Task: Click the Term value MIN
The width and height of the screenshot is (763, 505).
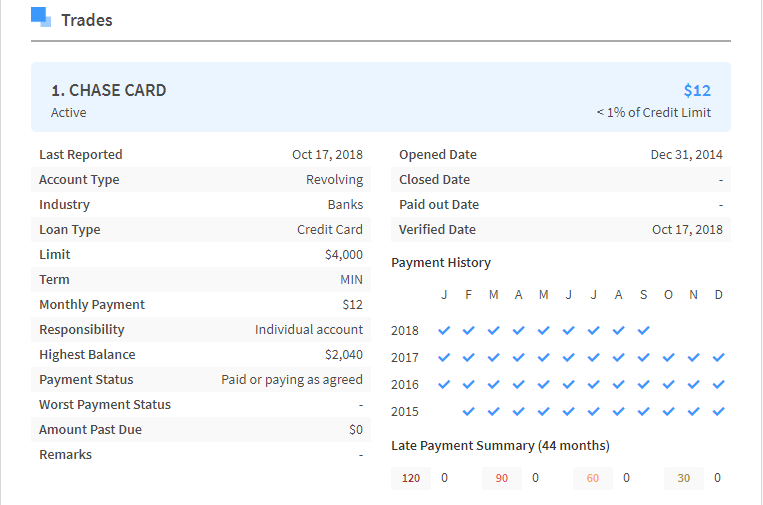Action: pyautogui.click(x=351, y=280)
